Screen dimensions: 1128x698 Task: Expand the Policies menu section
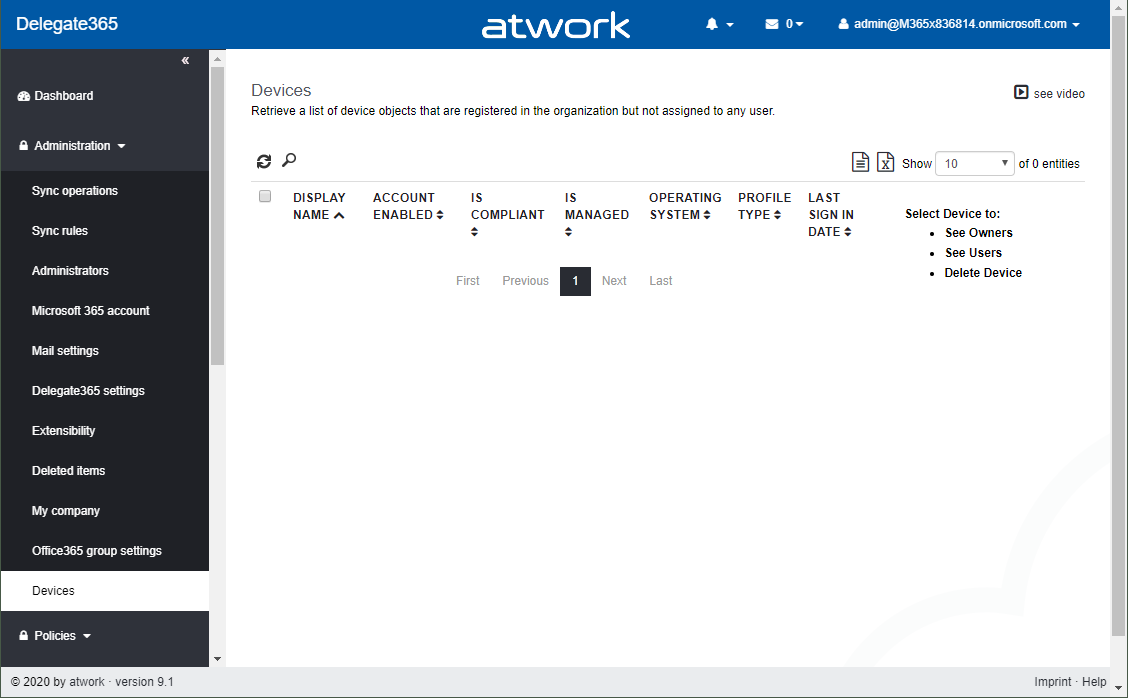coord(87,636)
